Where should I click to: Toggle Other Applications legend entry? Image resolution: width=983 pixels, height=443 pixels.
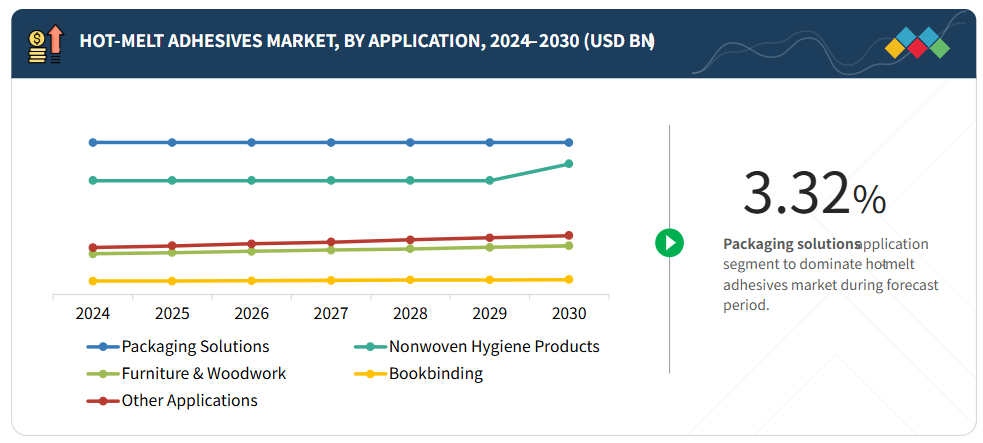tap(189, 400)
